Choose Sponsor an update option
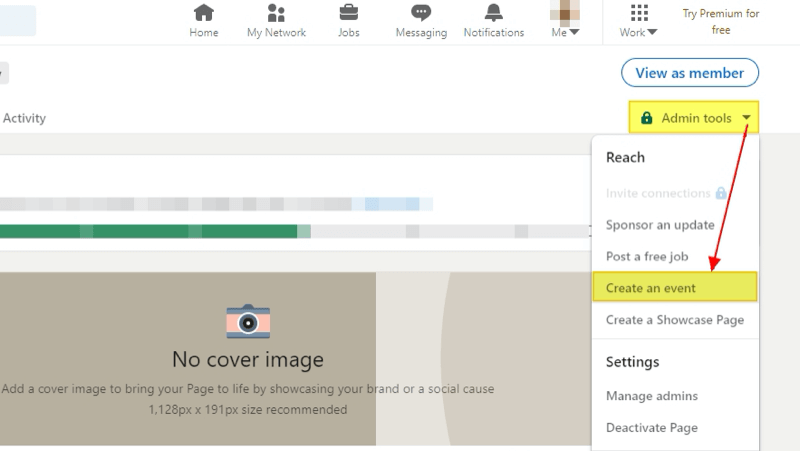800x451 pixels. pyautogui.click(x=660, y=225)
